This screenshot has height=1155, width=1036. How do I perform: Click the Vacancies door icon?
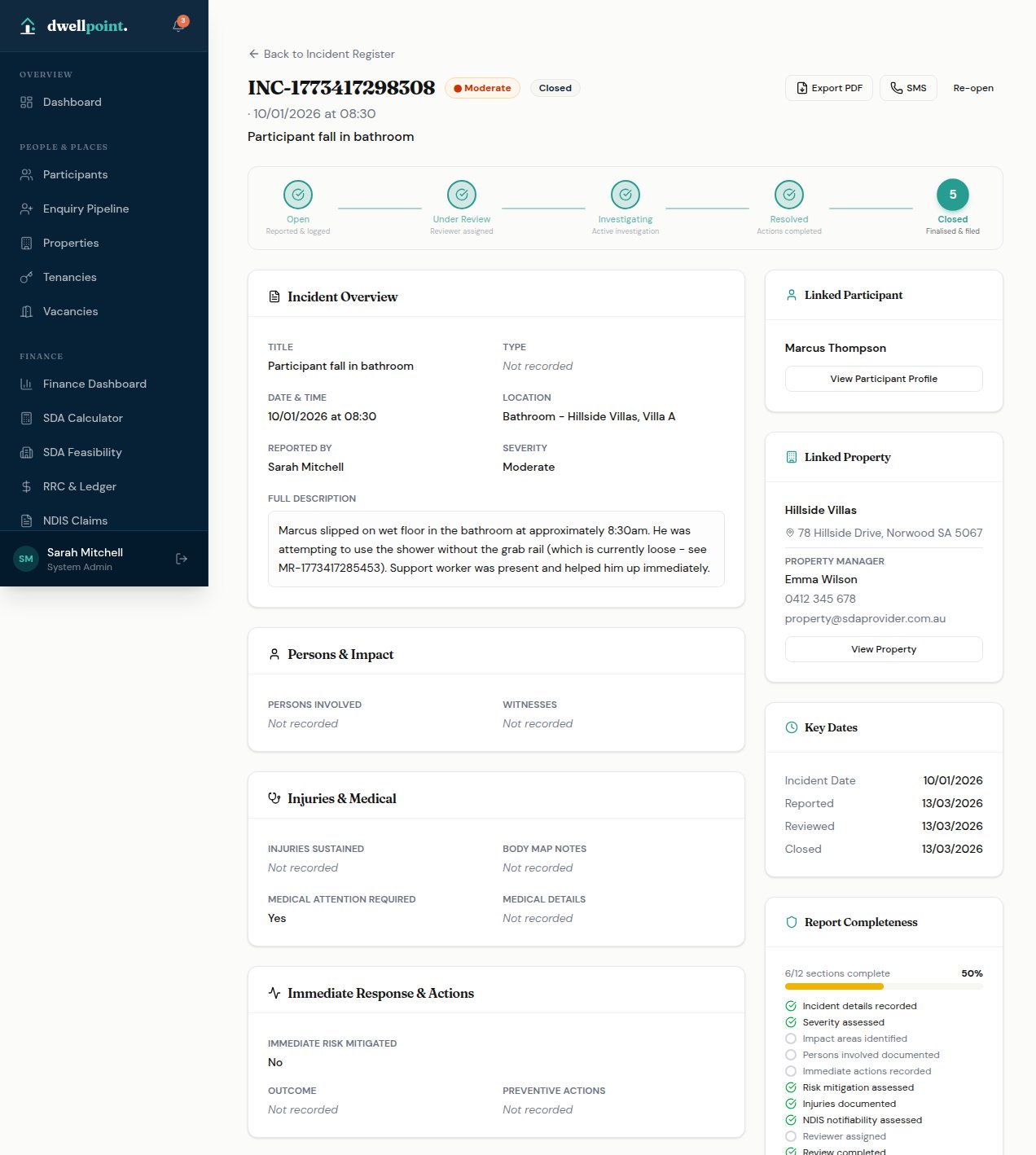click(26, 311)
